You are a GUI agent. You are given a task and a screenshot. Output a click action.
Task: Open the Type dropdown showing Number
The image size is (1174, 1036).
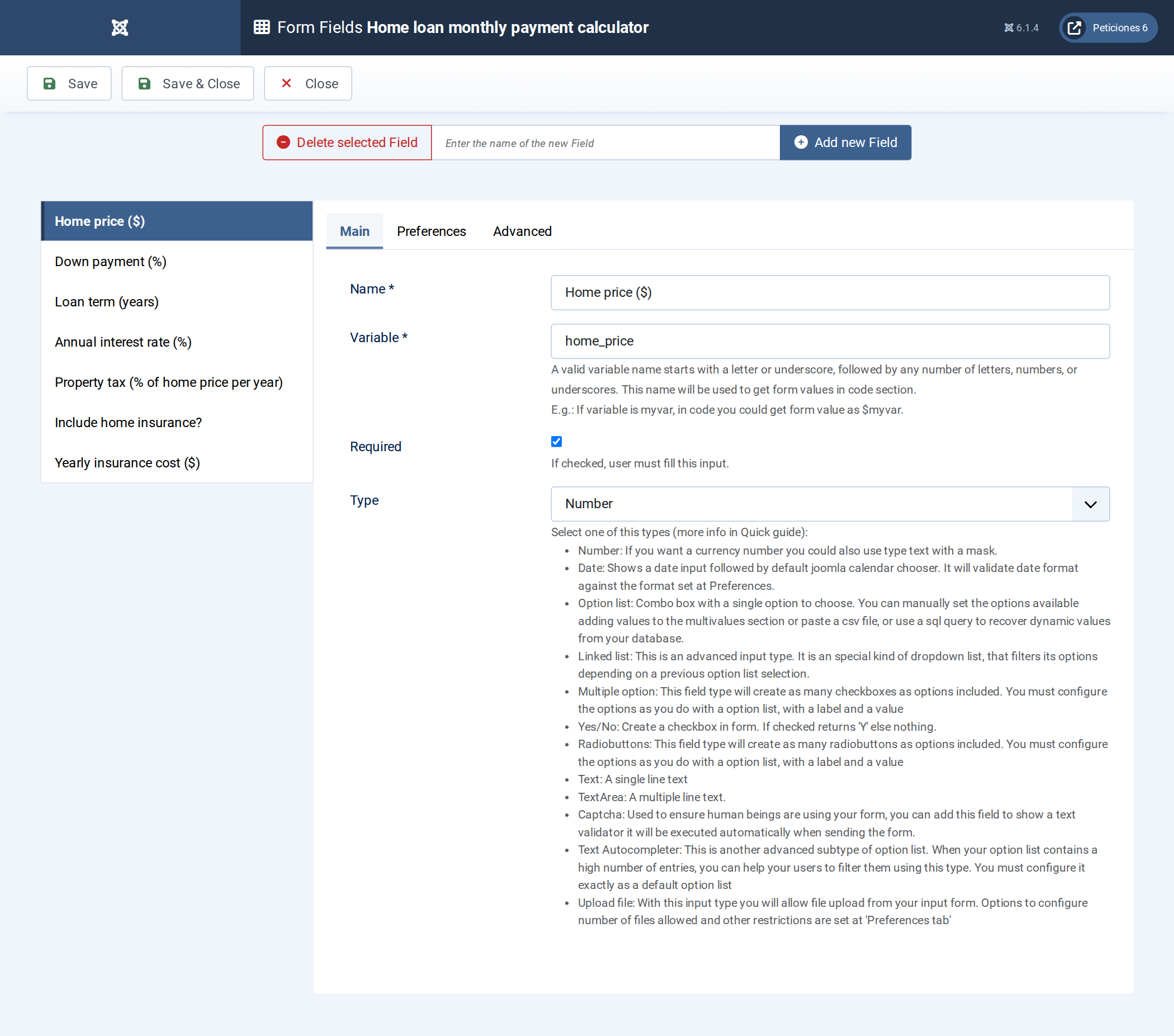point(830,504)
